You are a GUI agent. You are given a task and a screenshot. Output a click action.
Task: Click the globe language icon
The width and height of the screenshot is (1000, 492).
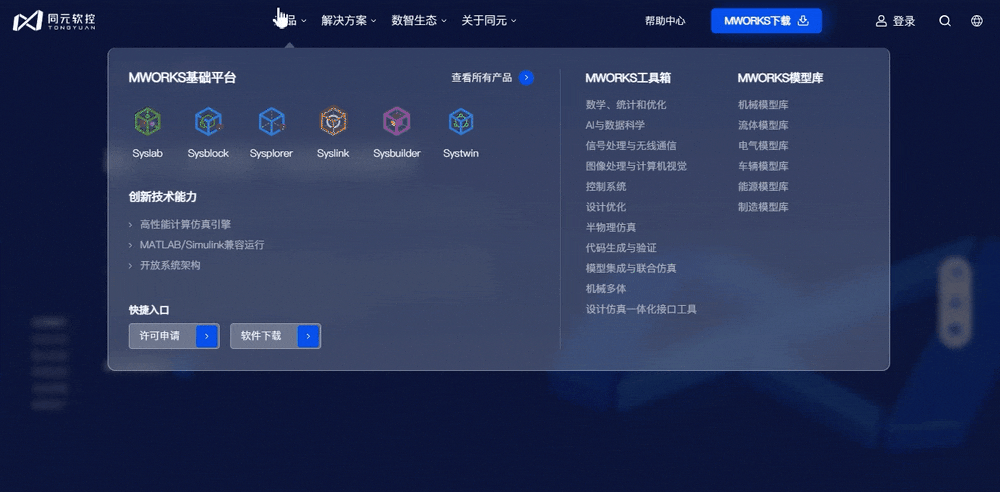[x=976, y=21]
